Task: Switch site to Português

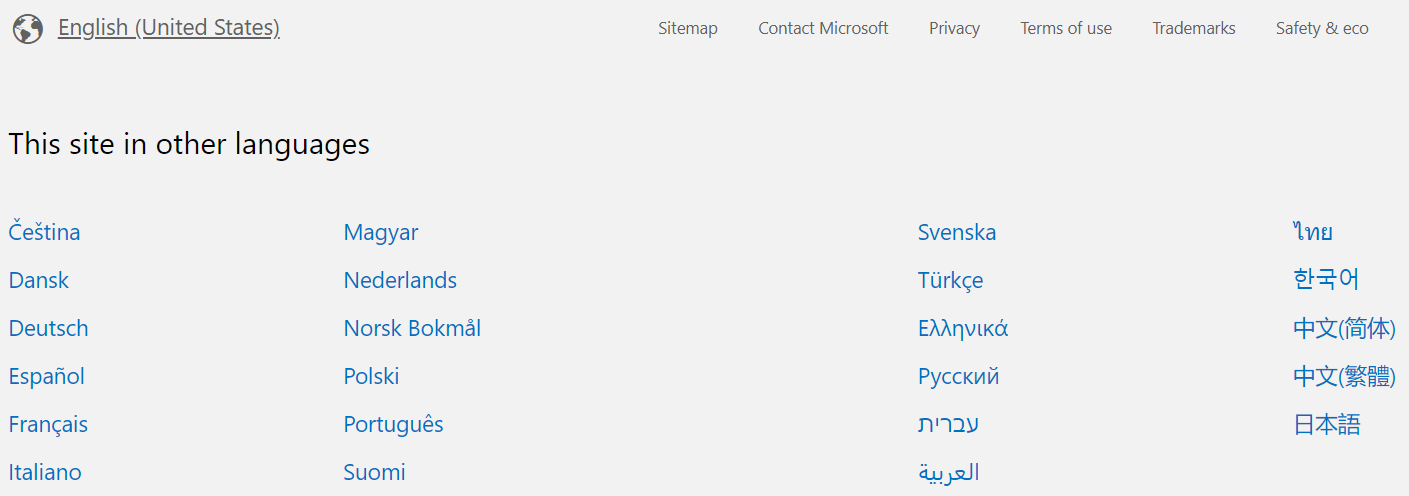Action: (x=393, y=424)
